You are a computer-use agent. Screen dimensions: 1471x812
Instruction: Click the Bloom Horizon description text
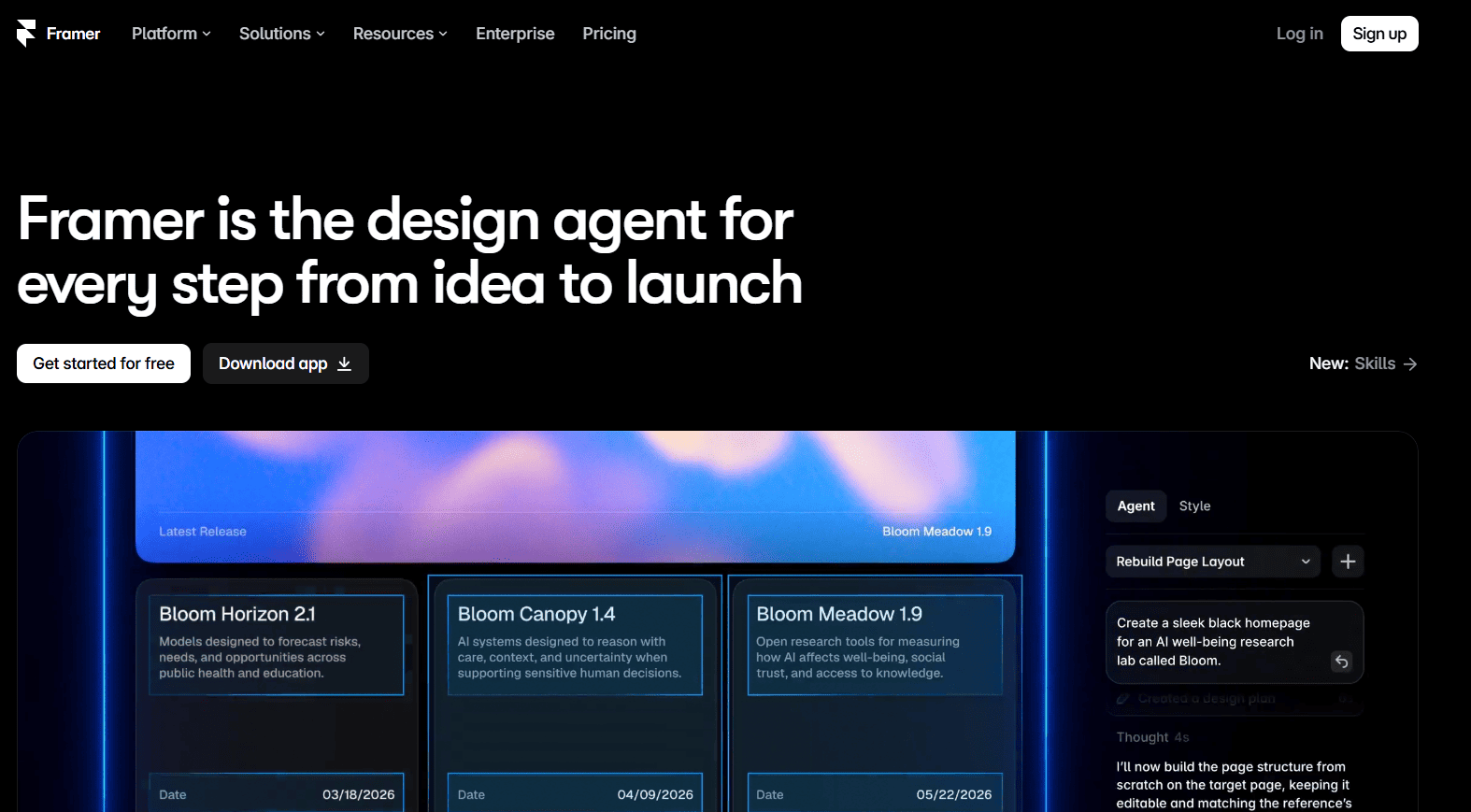pos(260,658)
